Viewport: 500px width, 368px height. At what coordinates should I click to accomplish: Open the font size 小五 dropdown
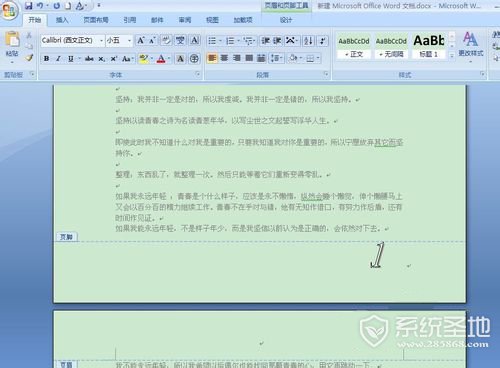[130, 41]
